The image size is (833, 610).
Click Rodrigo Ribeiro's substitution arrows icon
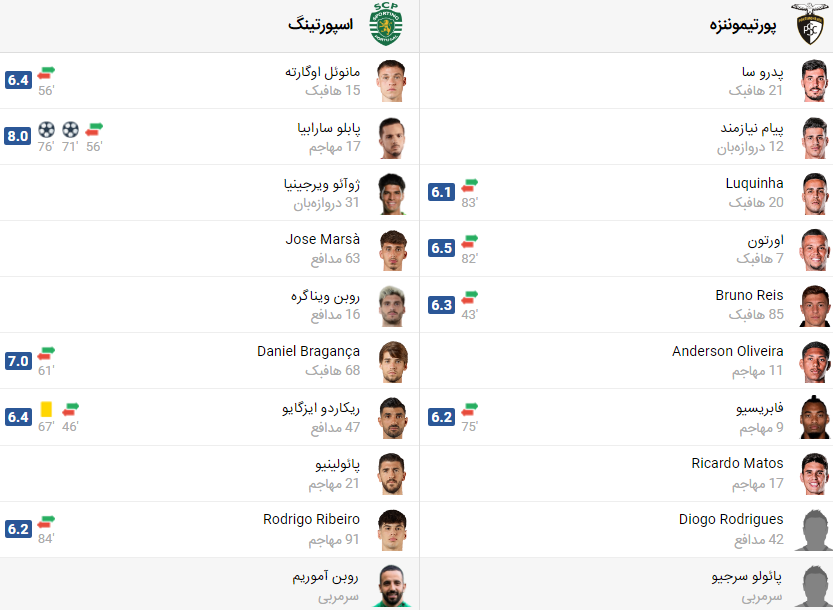pyautogui.click(x=46, y=521)
